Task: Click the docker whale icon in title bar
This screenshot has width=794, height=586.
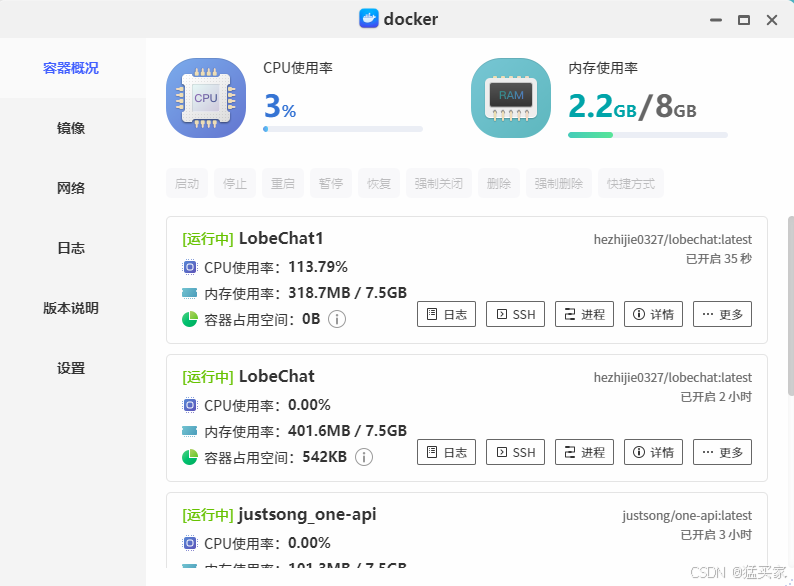Action: [x=369, y=19]
